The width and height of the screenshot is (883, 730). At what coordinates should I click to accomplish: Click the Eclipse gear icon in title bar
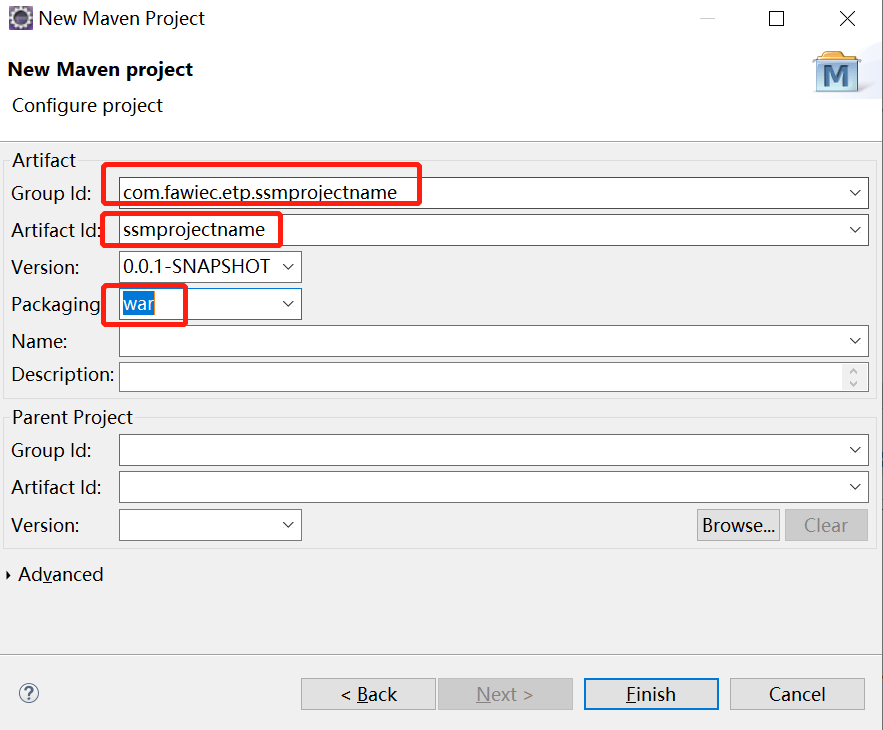tap(21, 18)
